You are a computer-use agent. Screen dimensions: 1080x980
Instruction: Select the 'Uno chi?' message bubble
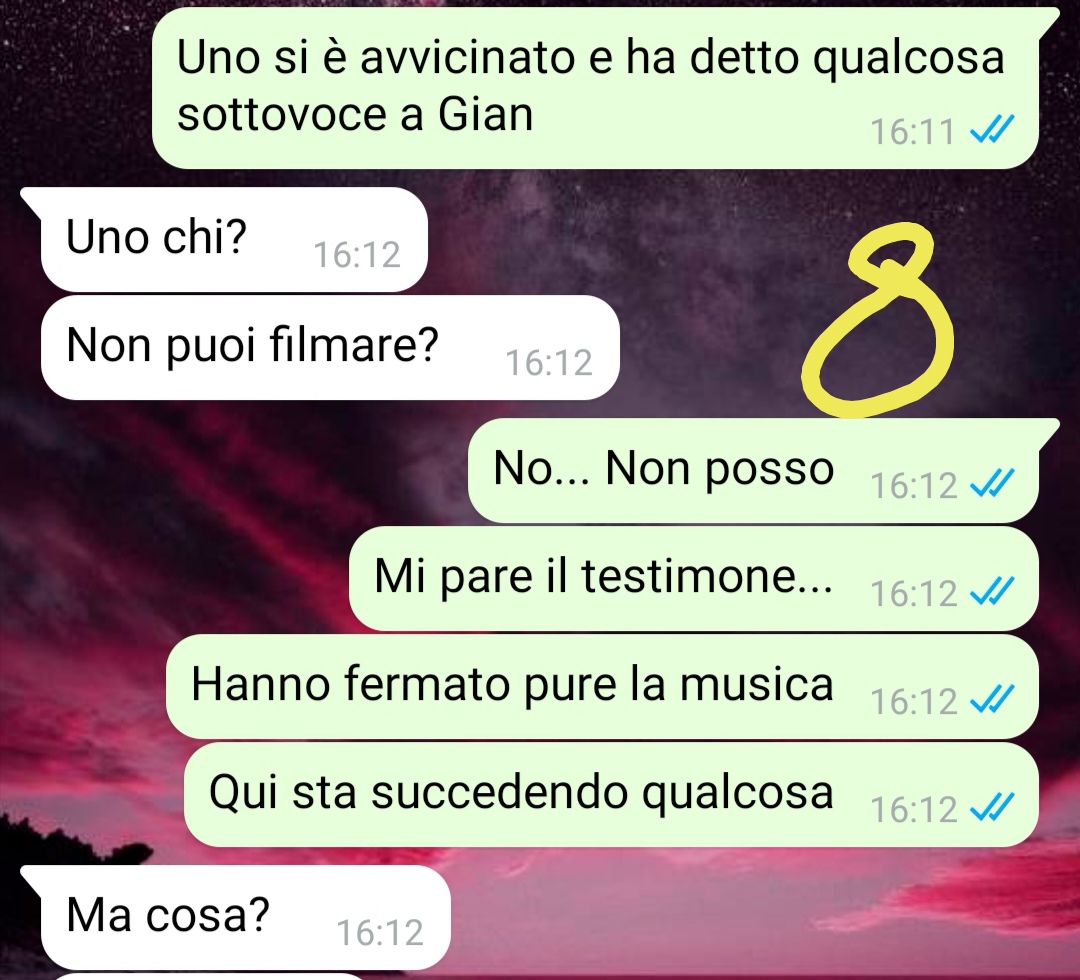(x=234, y=239)
